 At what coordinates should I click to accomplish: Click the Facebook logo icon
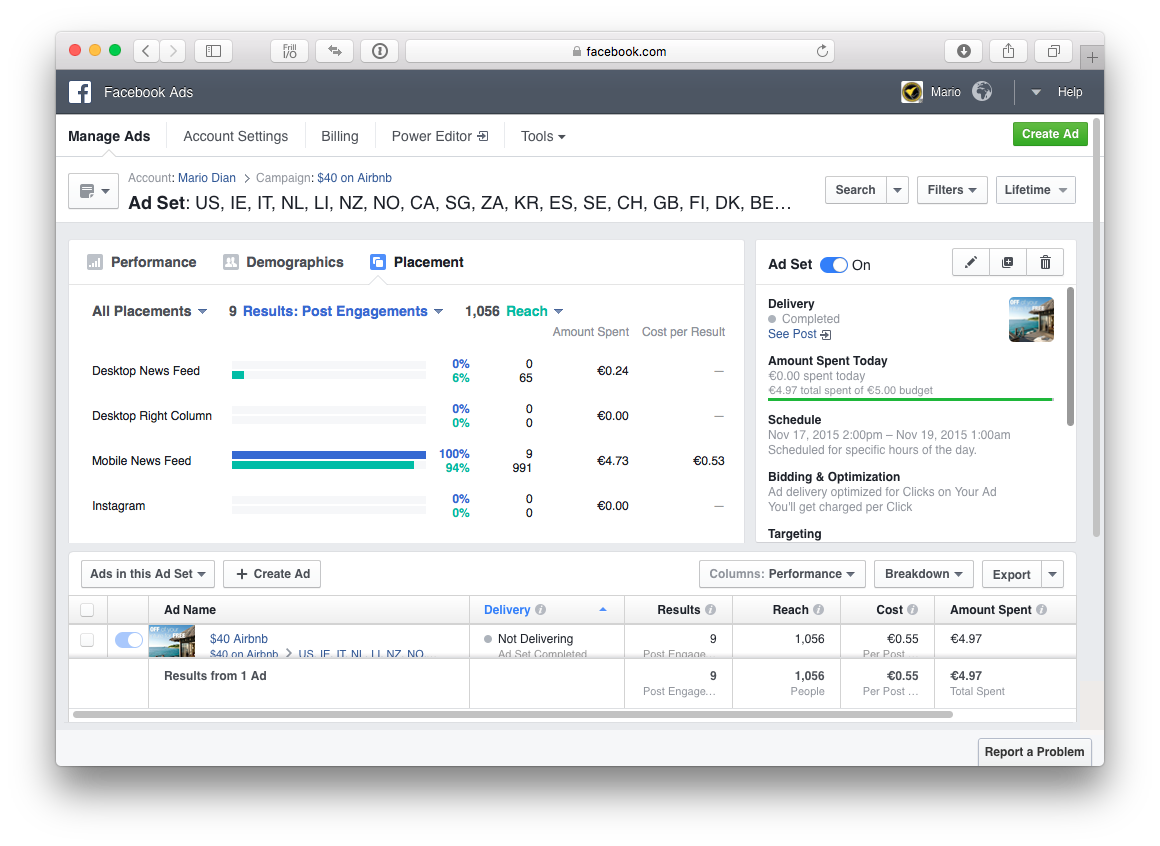[x=80, y=92]
